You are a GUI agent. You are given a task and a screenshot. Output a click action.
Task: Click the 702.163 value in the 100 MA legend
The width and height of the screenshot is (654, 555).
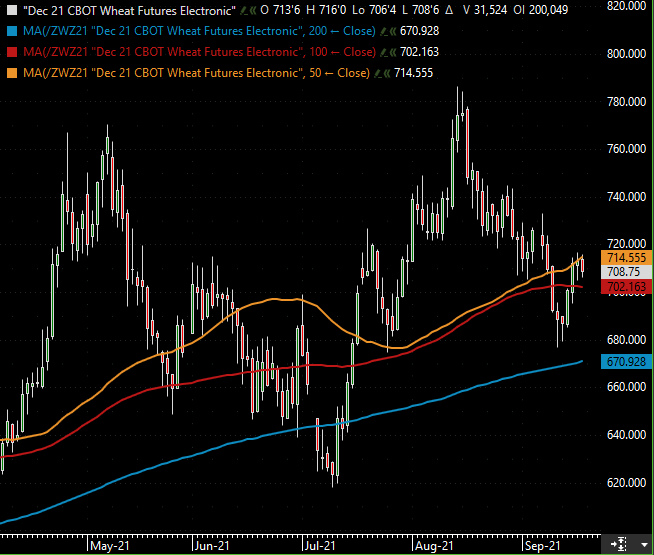tap(419, 52)
